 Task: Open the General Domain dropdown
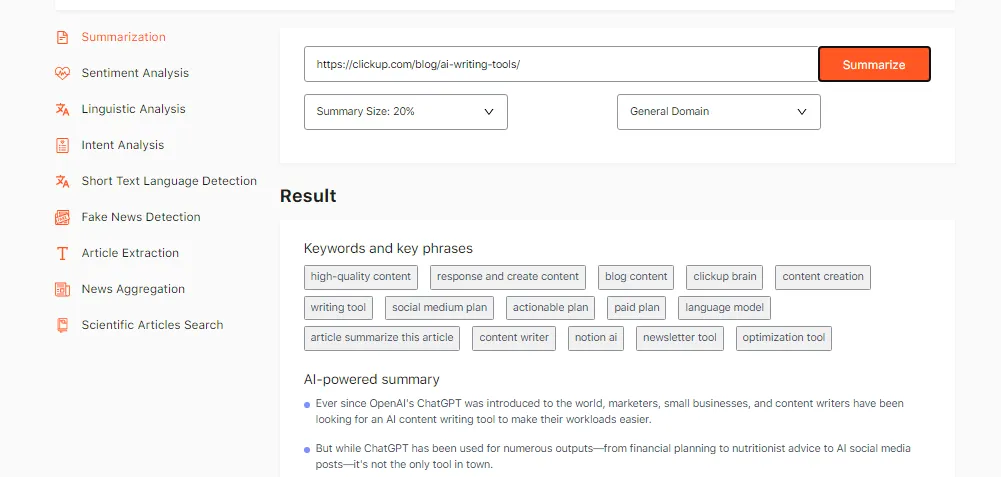(718, 112)
